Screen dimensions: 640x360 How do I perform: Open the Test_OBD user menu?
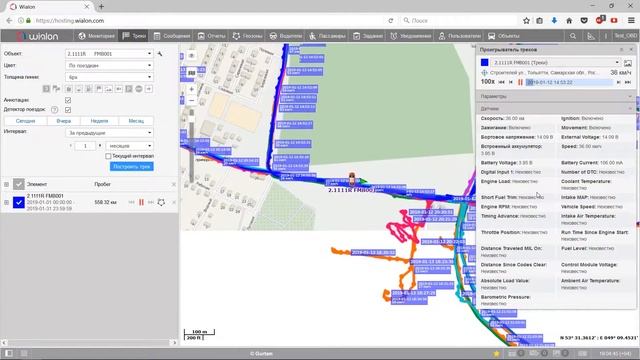(x=625, y=36)
